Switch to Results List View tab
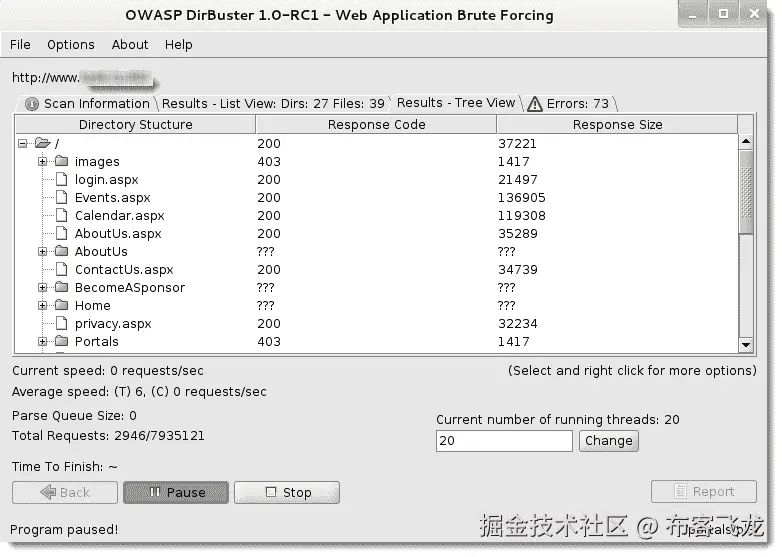Image resolution: width=782 pixels, height=557 pixels. point(273,104)
